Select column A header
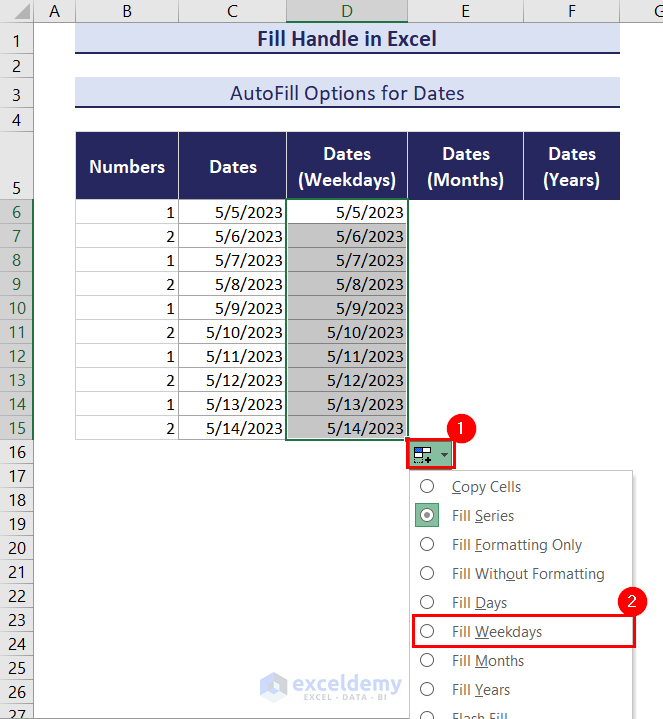The width and height of the screenshot is (663, 719). pyautogui.click(x=55, y=11)
